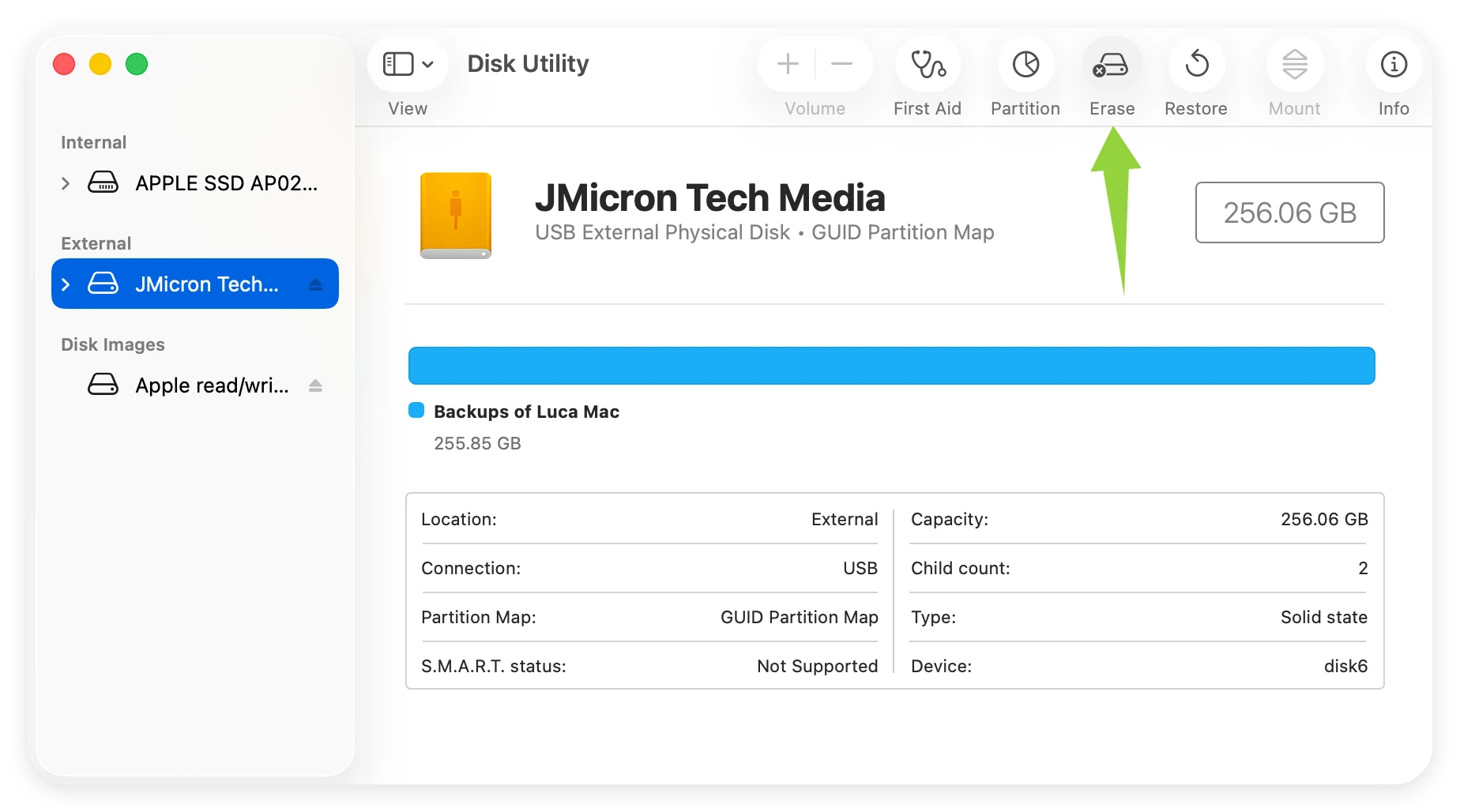Click the Disk Utility window title
1460x812 pixels.
pyautogui.click(x=528, y=63)
